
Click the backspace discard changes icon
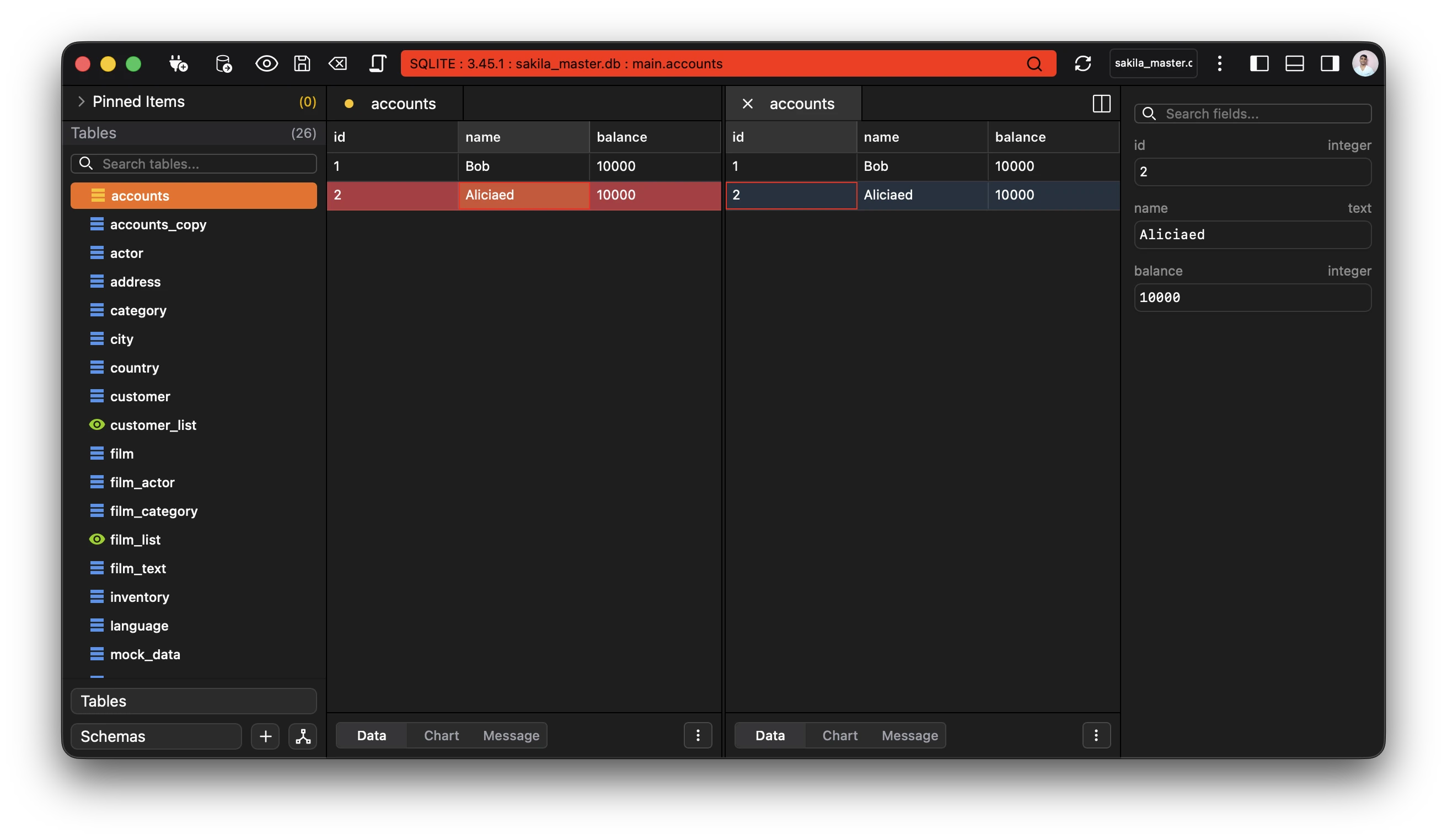pos(337,64)
